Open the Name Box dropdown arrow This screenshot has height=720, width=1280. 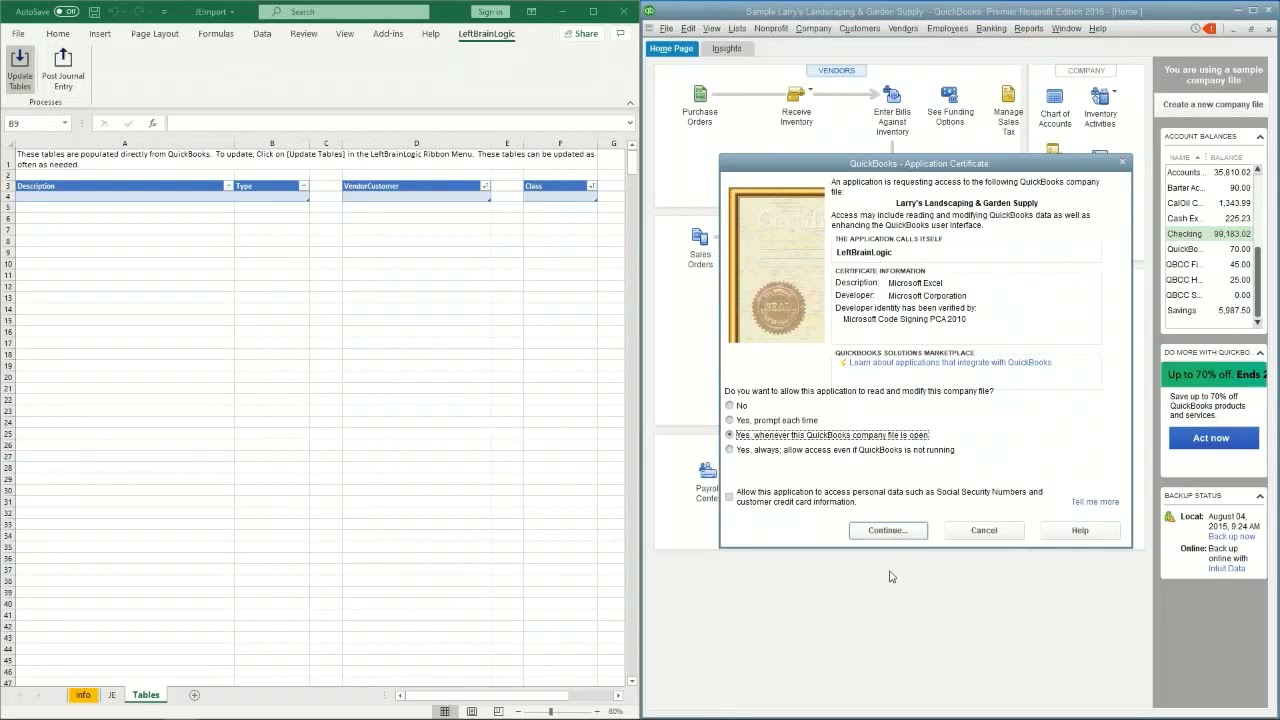pos(65,123)
